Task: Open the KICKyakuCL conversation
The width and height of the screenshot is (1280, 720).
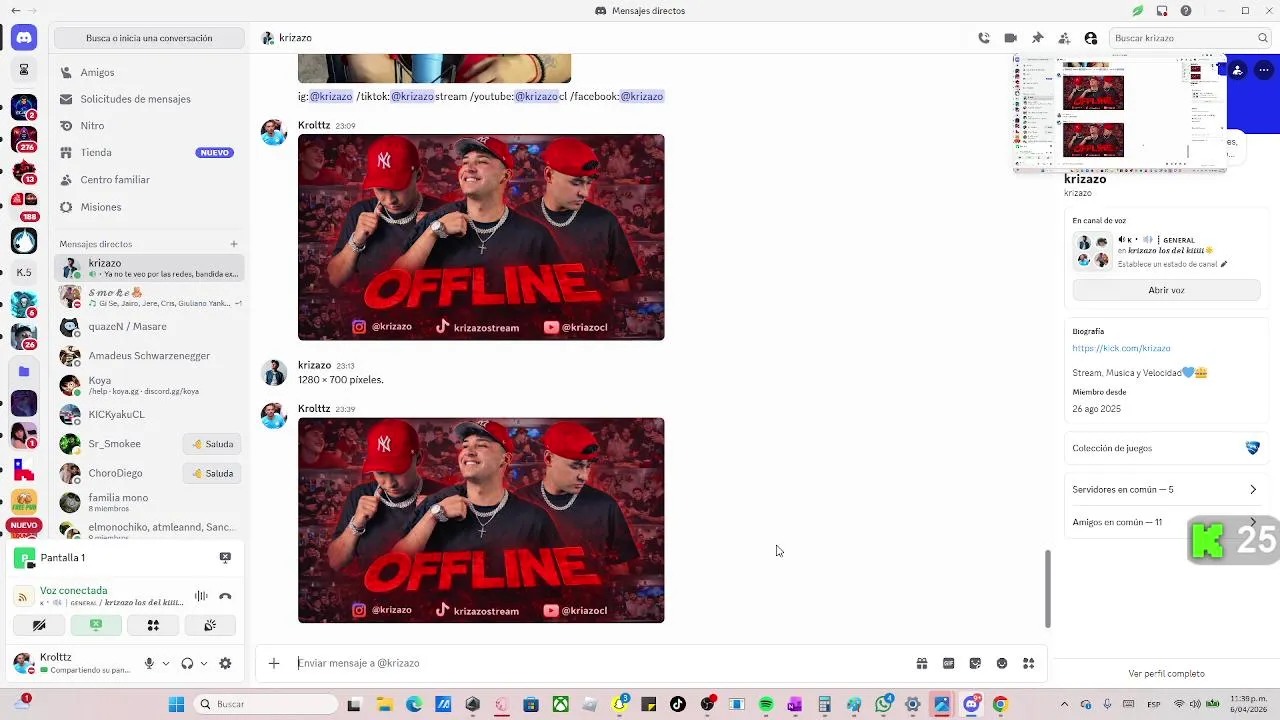Action: (x=149, y=414)
